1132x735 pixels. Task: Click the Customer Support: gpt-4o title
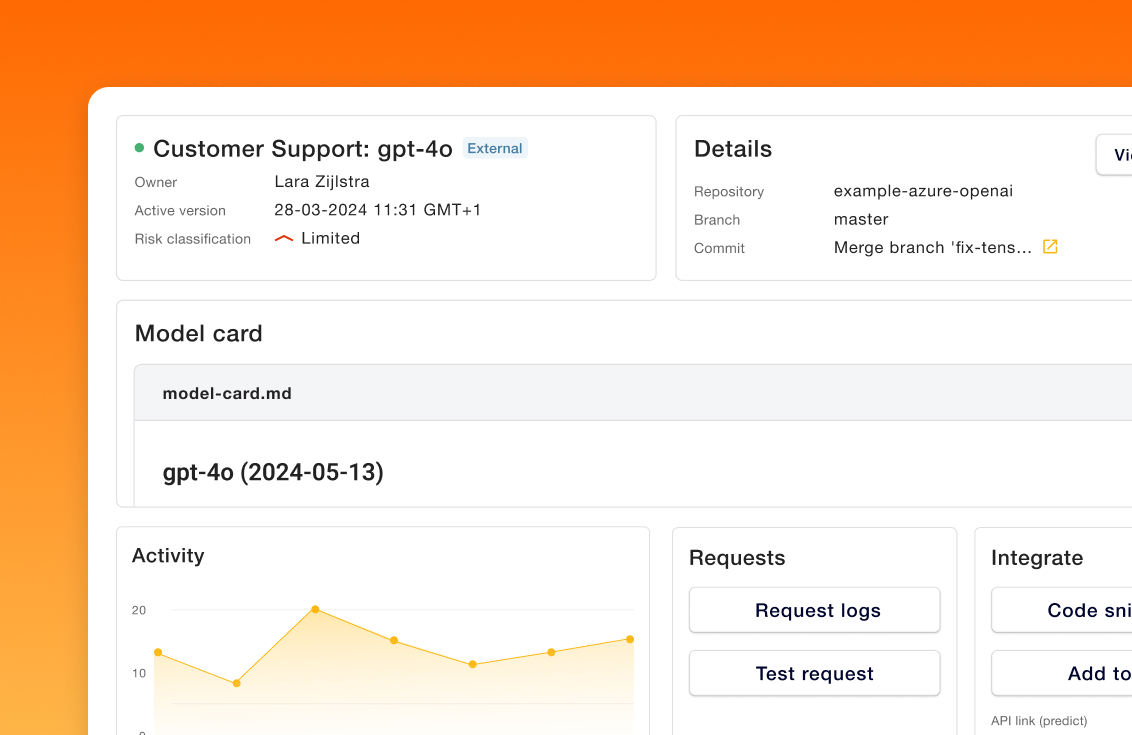[303, 149]
